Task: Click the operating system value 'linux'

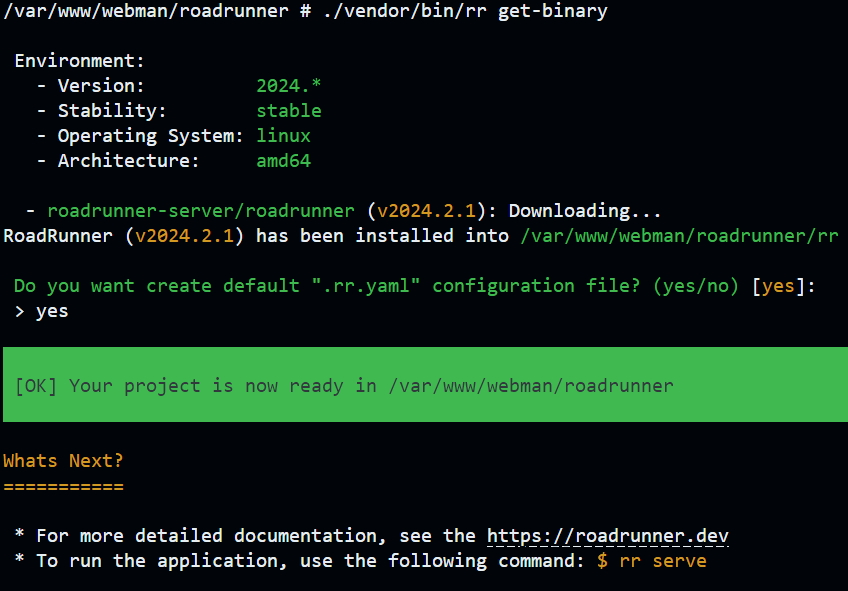Action: 283,136
